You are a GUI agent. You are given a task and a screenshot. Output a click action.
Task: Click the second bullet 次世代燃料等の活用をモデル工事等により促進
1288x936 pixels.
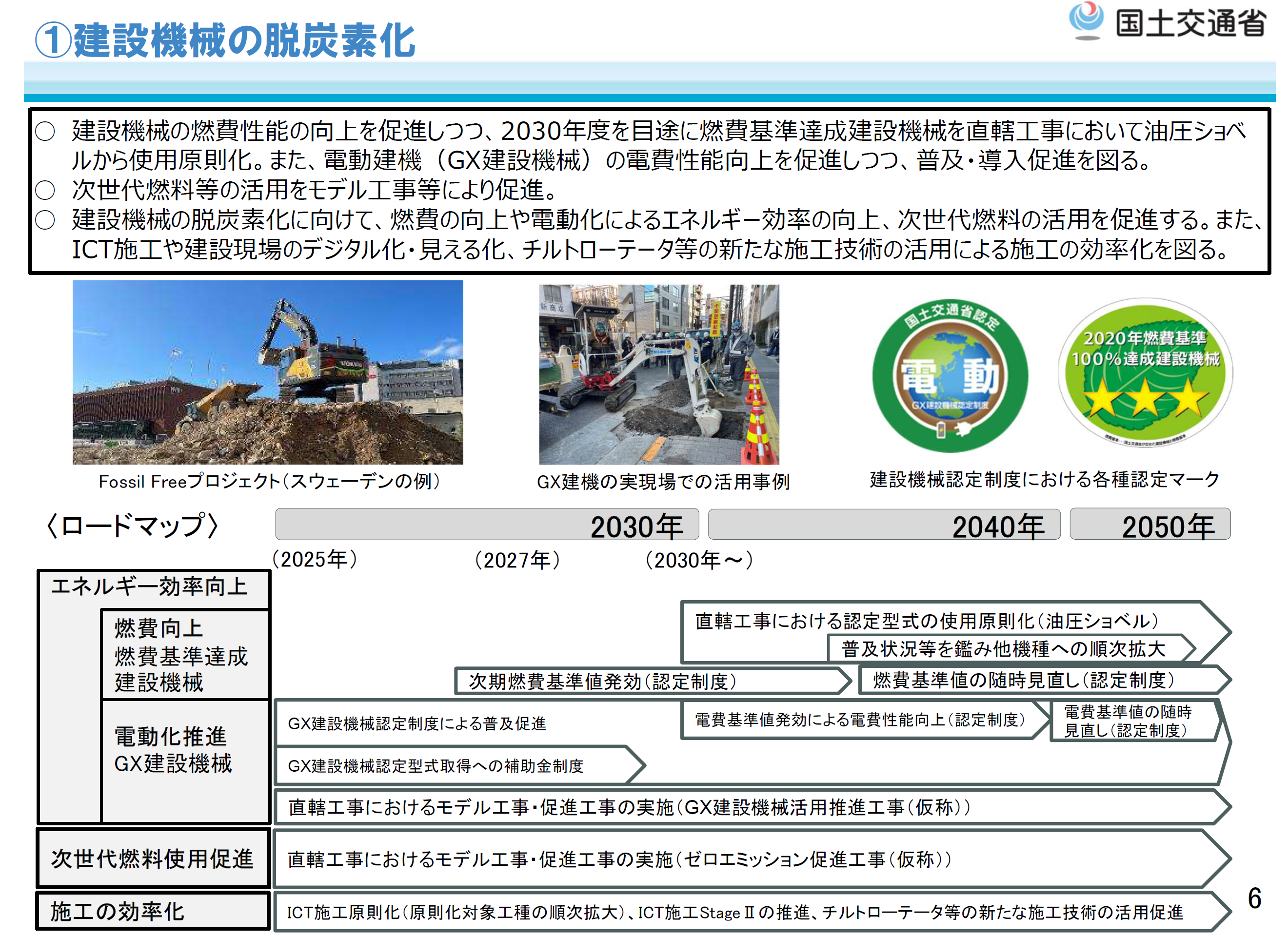point(297,190)
